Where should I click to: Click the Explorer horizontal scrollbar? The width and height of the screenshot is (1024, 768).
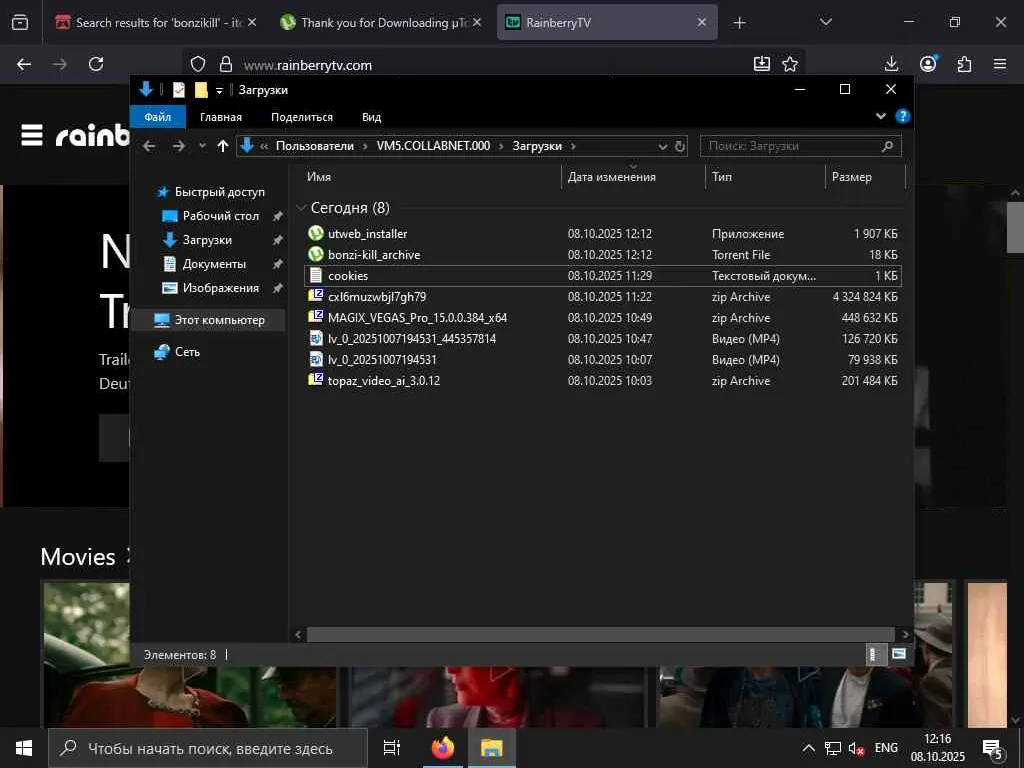tap(600, 634)
